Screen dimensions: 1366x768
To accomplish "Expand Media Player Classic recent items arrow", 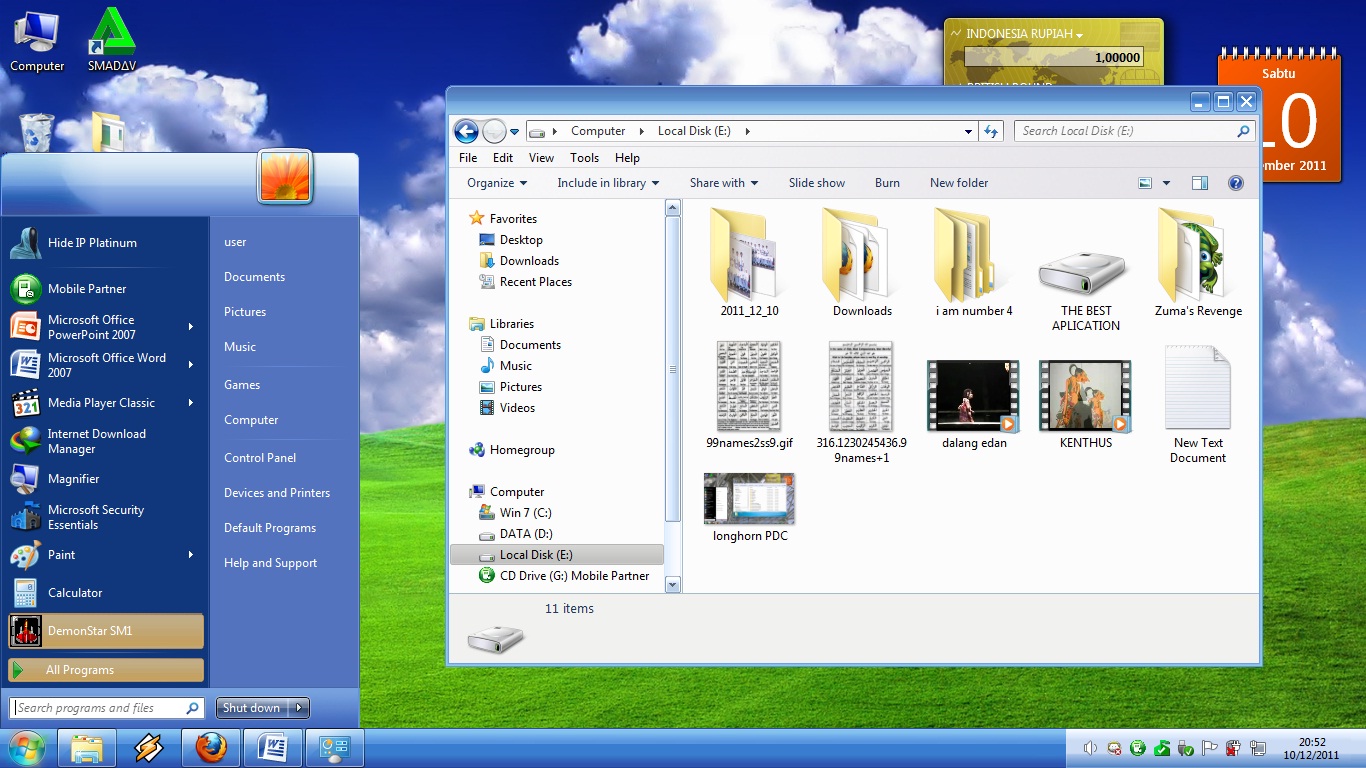I will point(191,403).
